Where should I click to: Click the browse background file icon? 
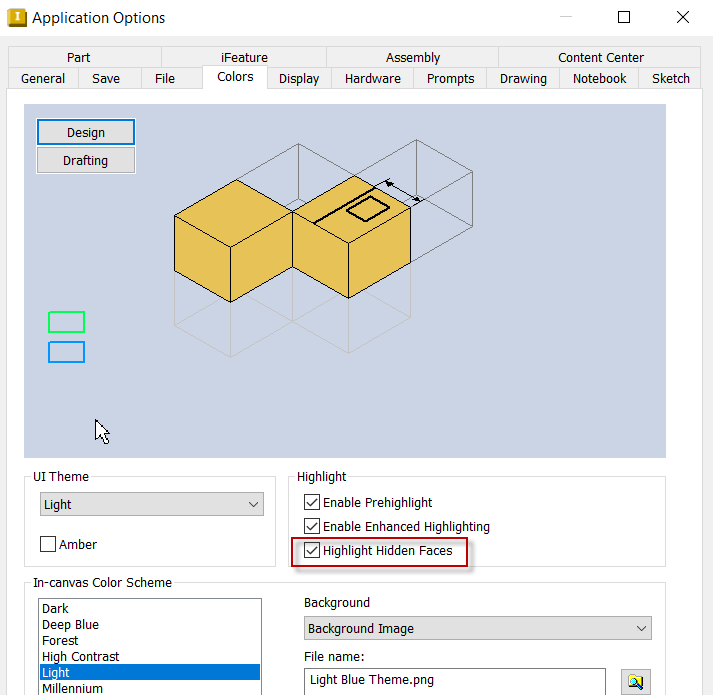pos(635,681)
